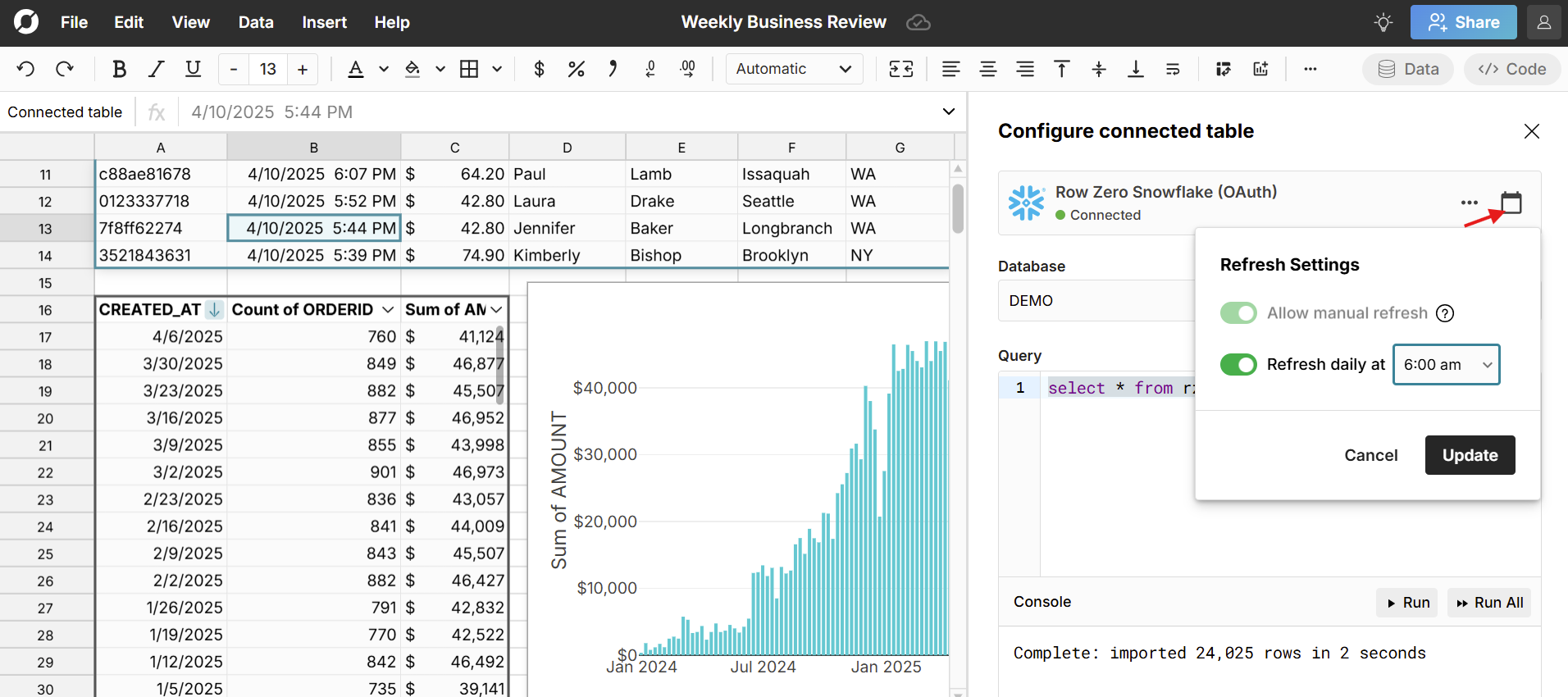The image size is (1568, 697).
Task: Apply currency dollar format
Action: pos(539,70)
